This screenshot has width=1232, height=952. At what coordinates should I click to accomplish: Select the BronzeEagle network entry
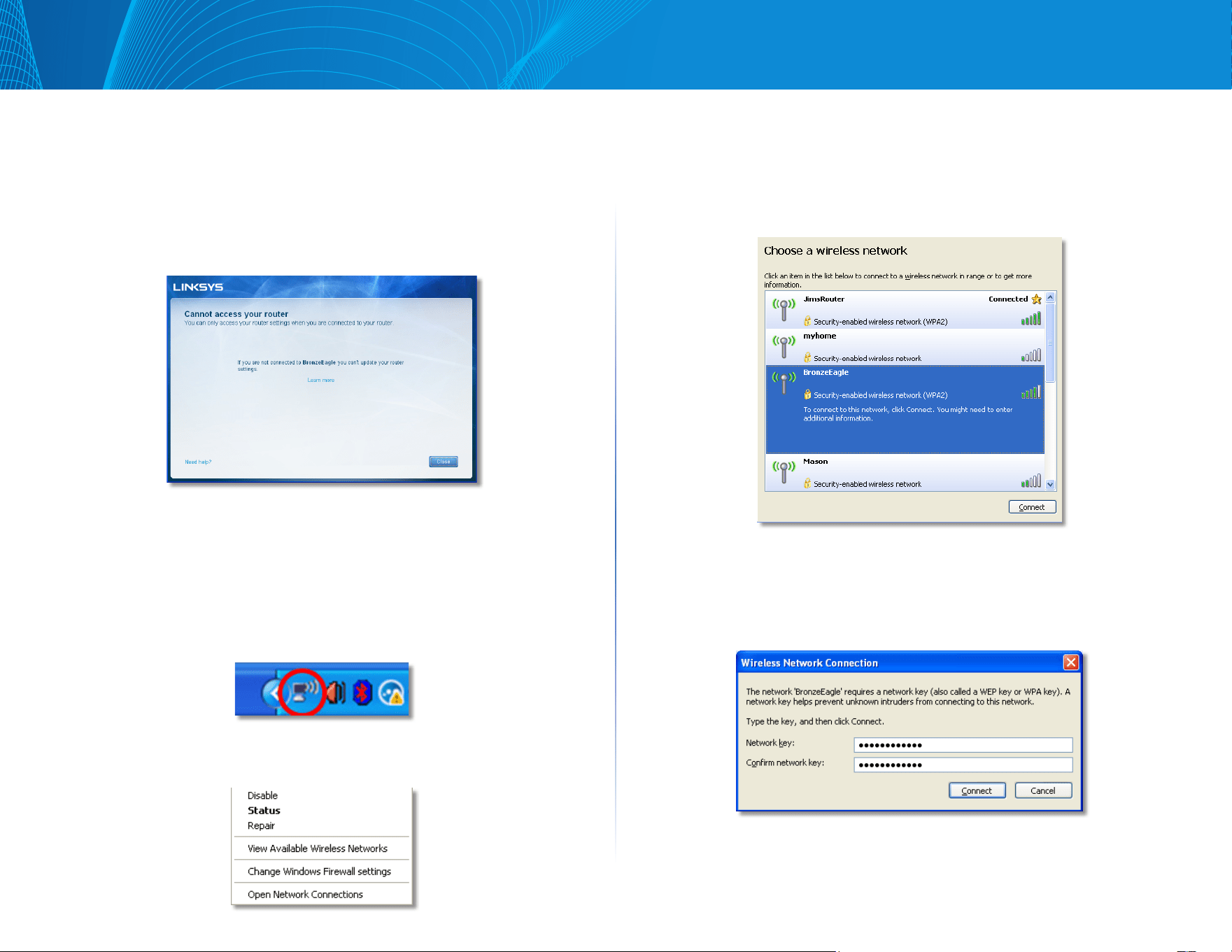click(x=905, y=409)
